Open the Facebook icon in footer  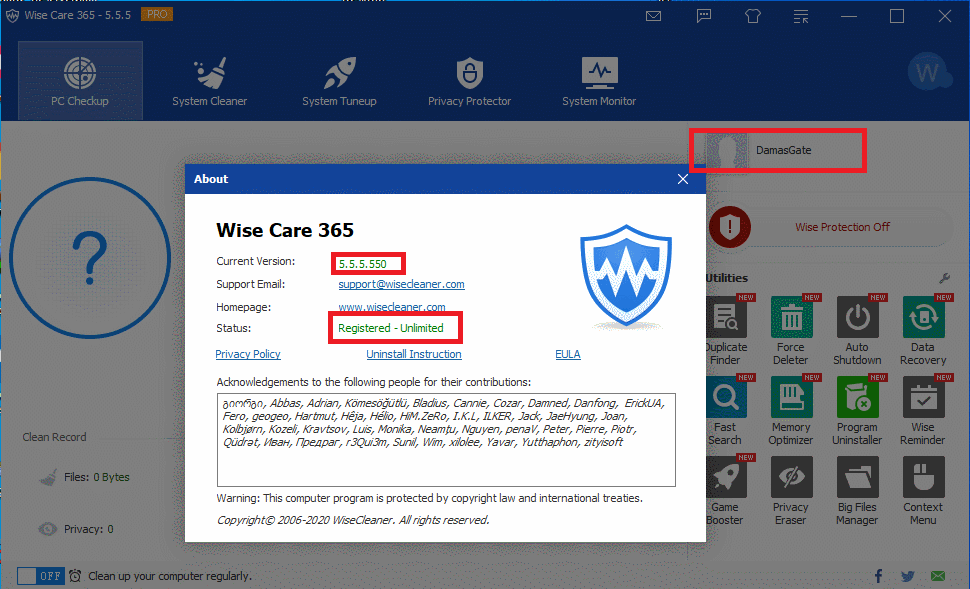pyautogui.click(x=878, y=576)
